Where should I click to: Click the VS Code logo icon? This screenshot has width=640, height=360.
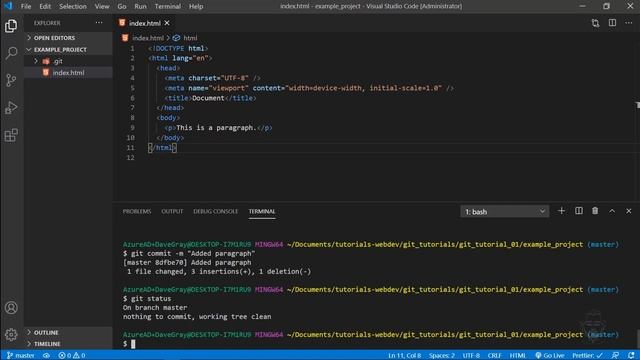(8, 6)
